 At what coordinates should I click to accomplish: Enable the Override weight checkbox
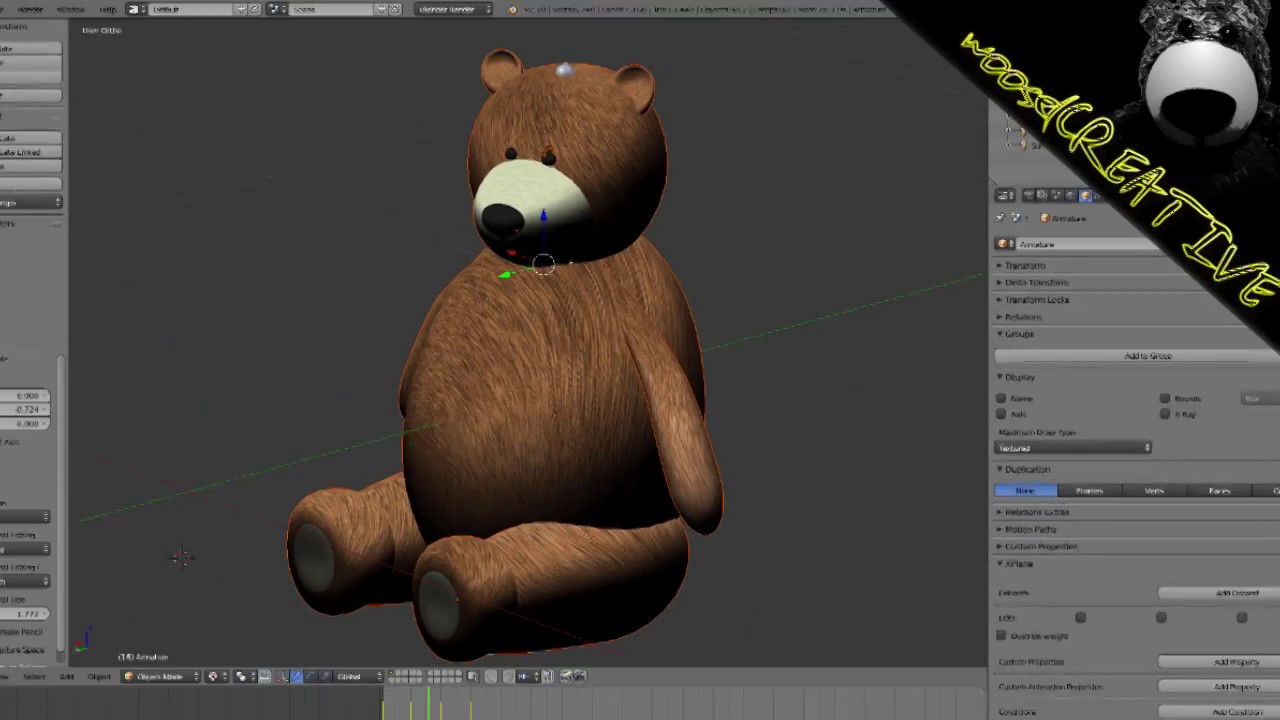point(1001,636)
